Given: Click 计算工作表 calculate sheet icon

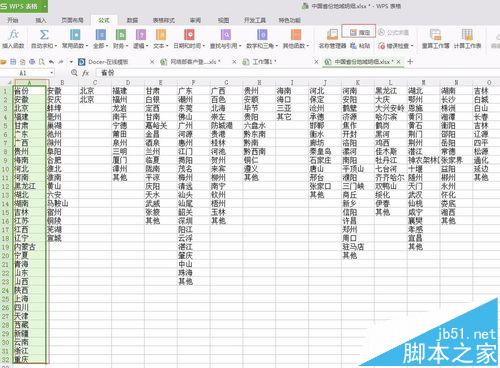Looking at the screenshot, I should [467, 35].
